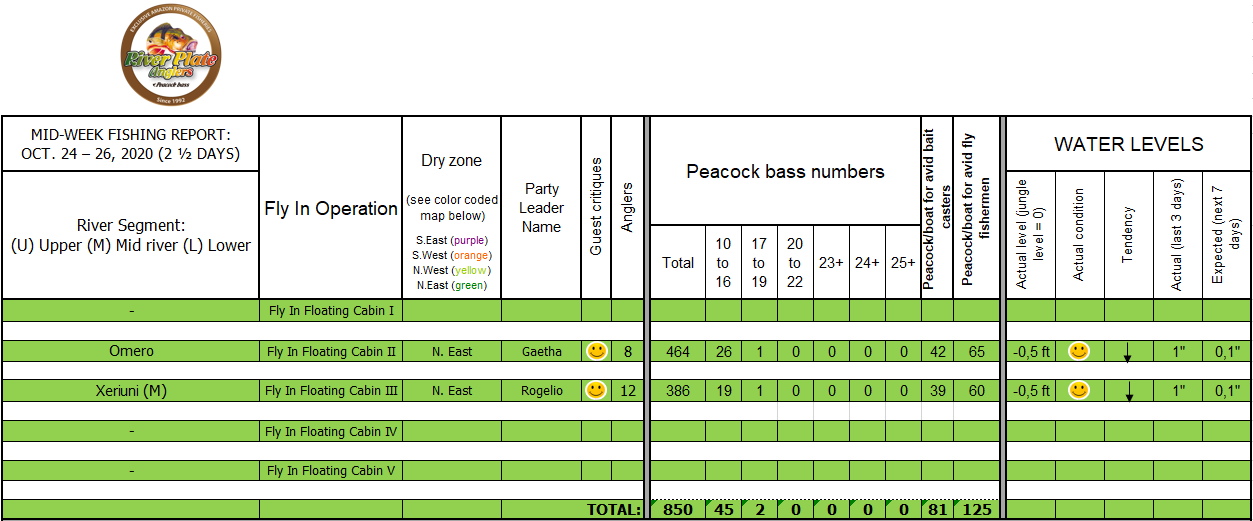This screenshot has width=1253, height=521.
Task: Click the Mid-Week Fishing Report title cell
Action: coord(131,144)
